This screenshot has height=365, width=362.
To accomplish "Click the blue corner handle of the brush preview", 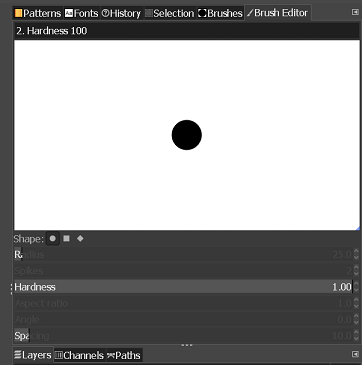I will (358, 228).
